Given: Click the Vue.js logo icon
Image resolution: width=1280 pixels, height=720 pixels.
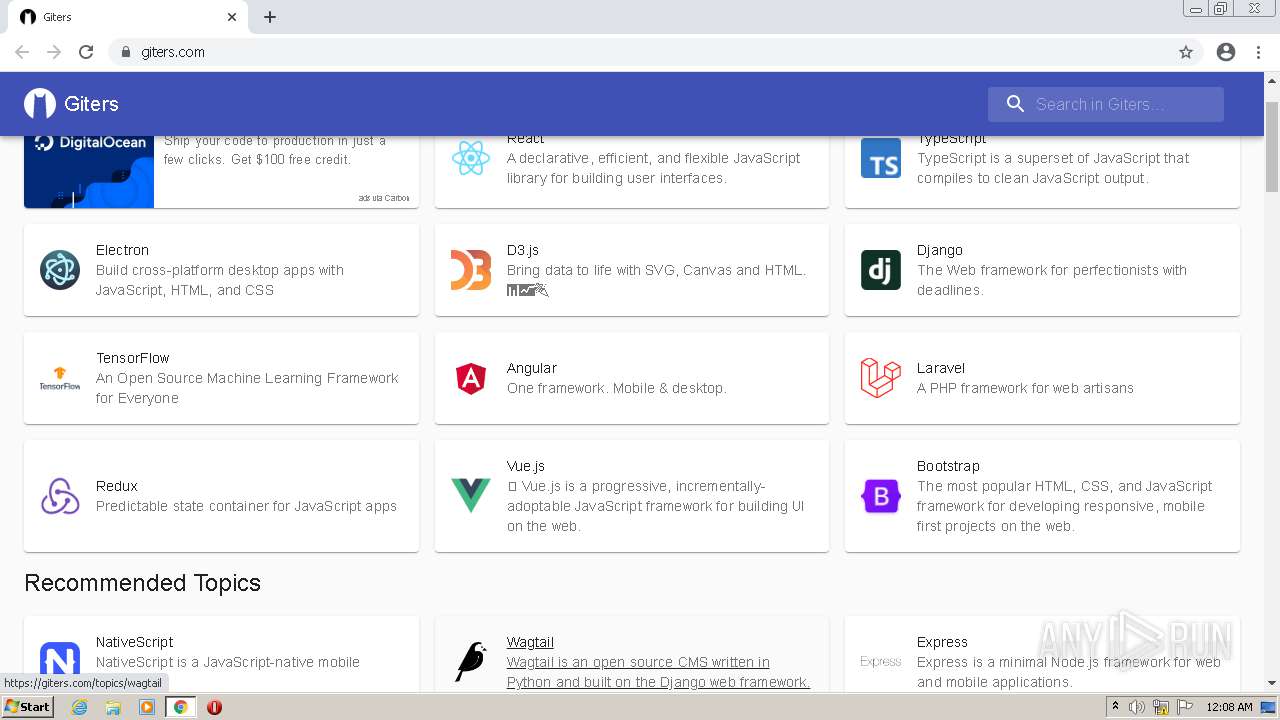Looking at the screenshot, I should pos(470,496).
